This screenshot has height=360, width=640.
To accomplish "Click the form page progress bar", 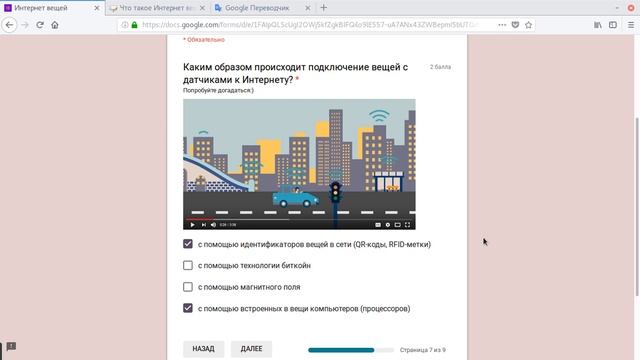I will pos(350,350).
